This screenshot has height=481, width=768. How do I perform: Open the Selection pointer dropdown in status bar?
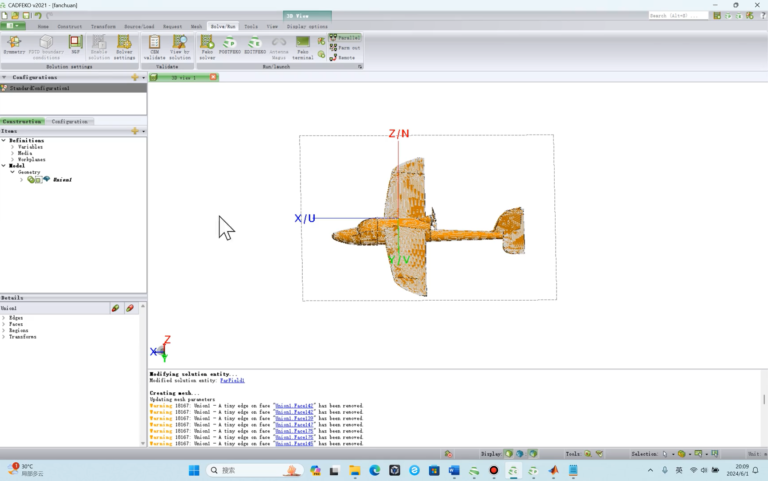point(673,455)
